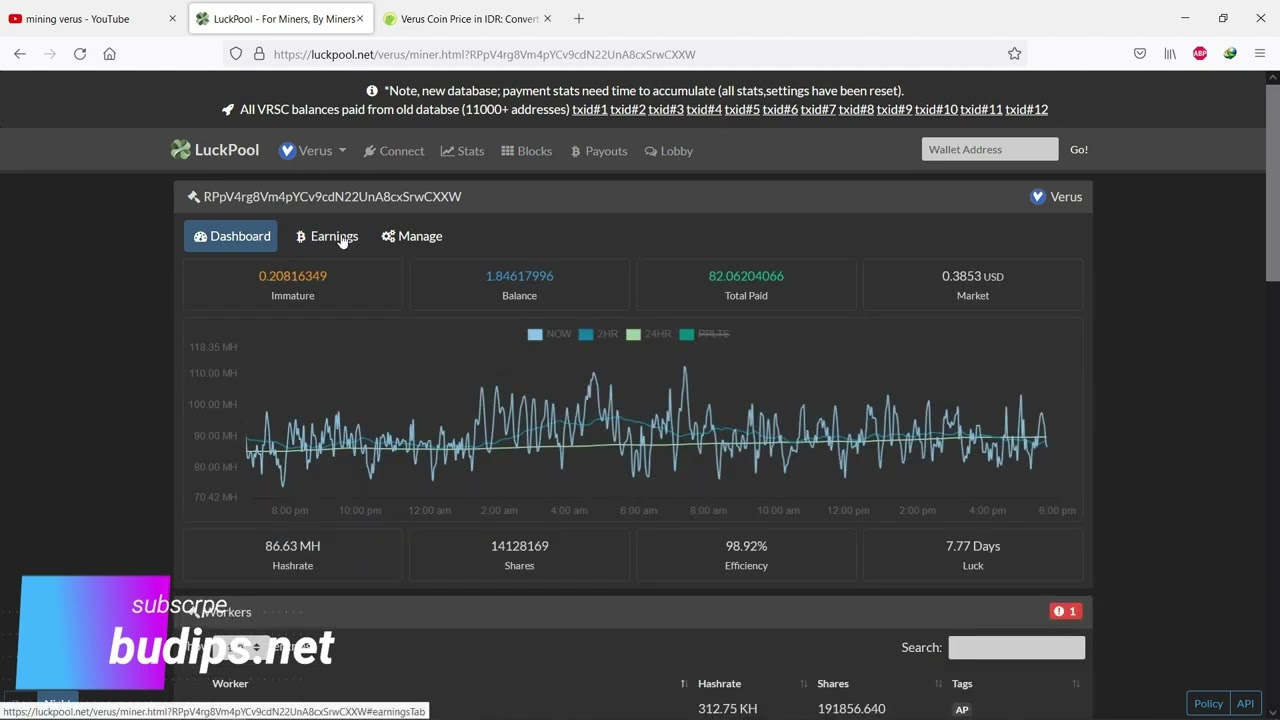This screenshot has width=1280, height=720.
Task: Open the txid#10 link
Action: click(x=936, y=109)
